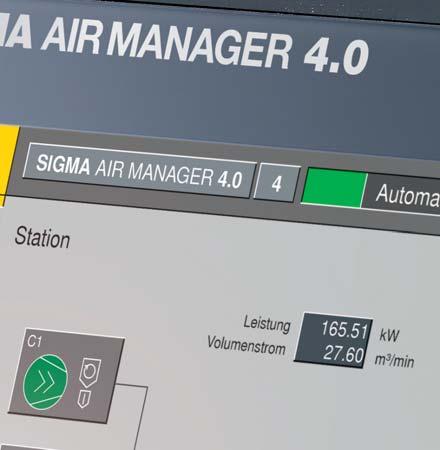Click the 165.51 power value
440x450 pixels.
(x=344, y=329)
